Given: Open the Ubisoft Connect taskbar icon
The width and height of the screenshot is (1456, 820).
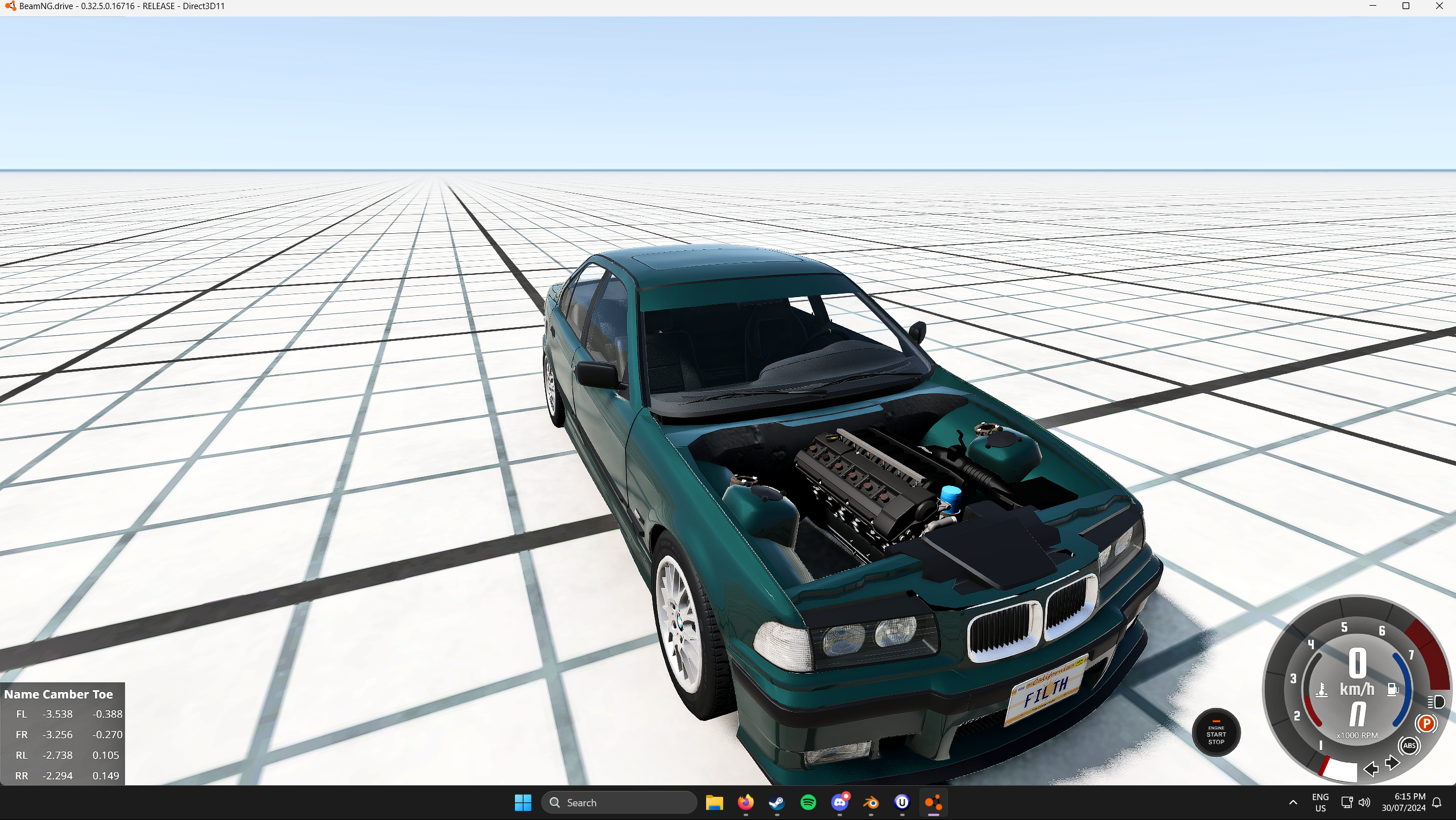Looking at the screenshot, I should pyautogui.click(x=902, y=802).
